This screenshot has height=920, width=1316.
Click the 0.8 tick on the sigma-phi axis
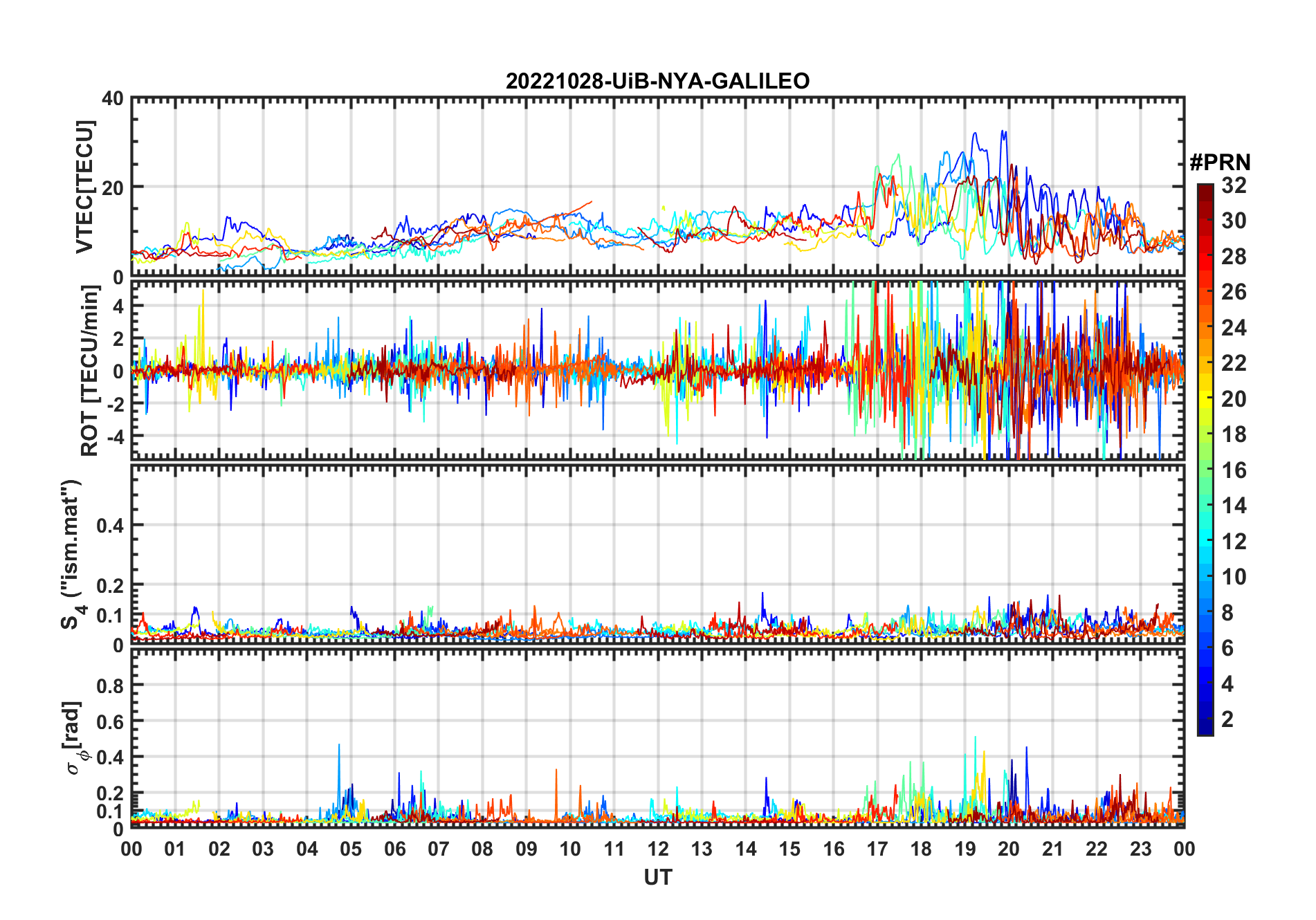click(x=110, y=686)
